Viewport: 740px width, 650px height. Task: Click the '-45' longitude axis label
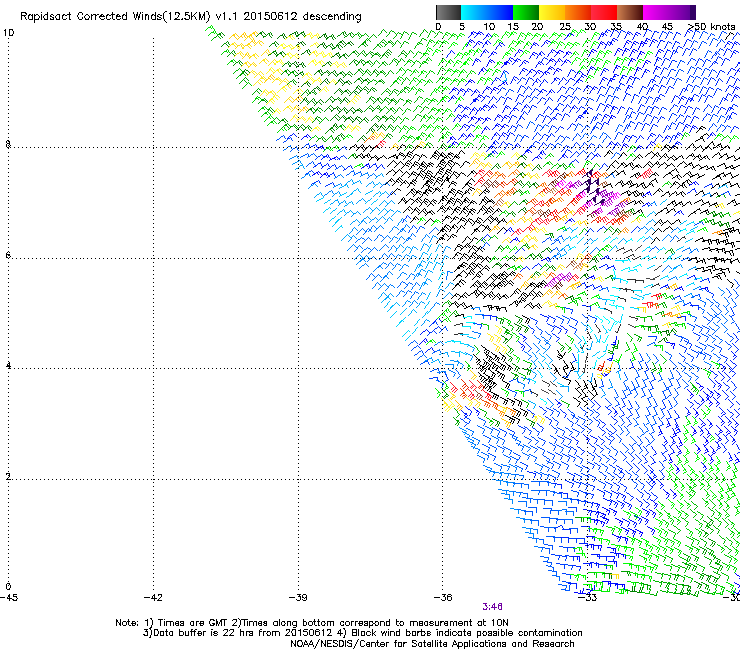(x=9, y=598)
